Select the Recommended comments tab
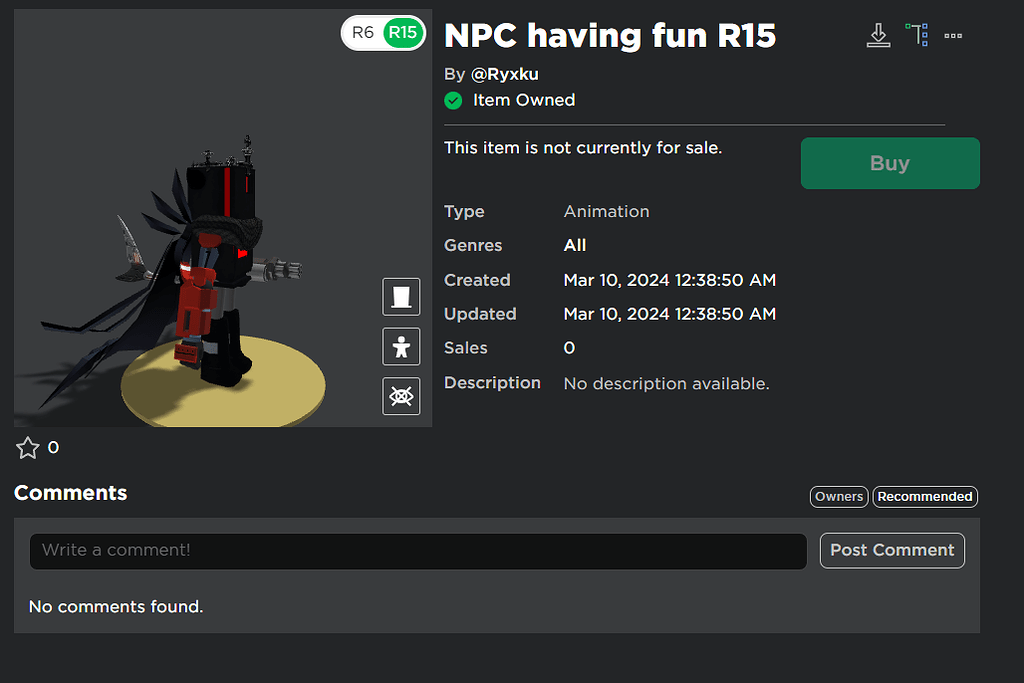This screenshot has width=1024, height=683. [925, 496]
